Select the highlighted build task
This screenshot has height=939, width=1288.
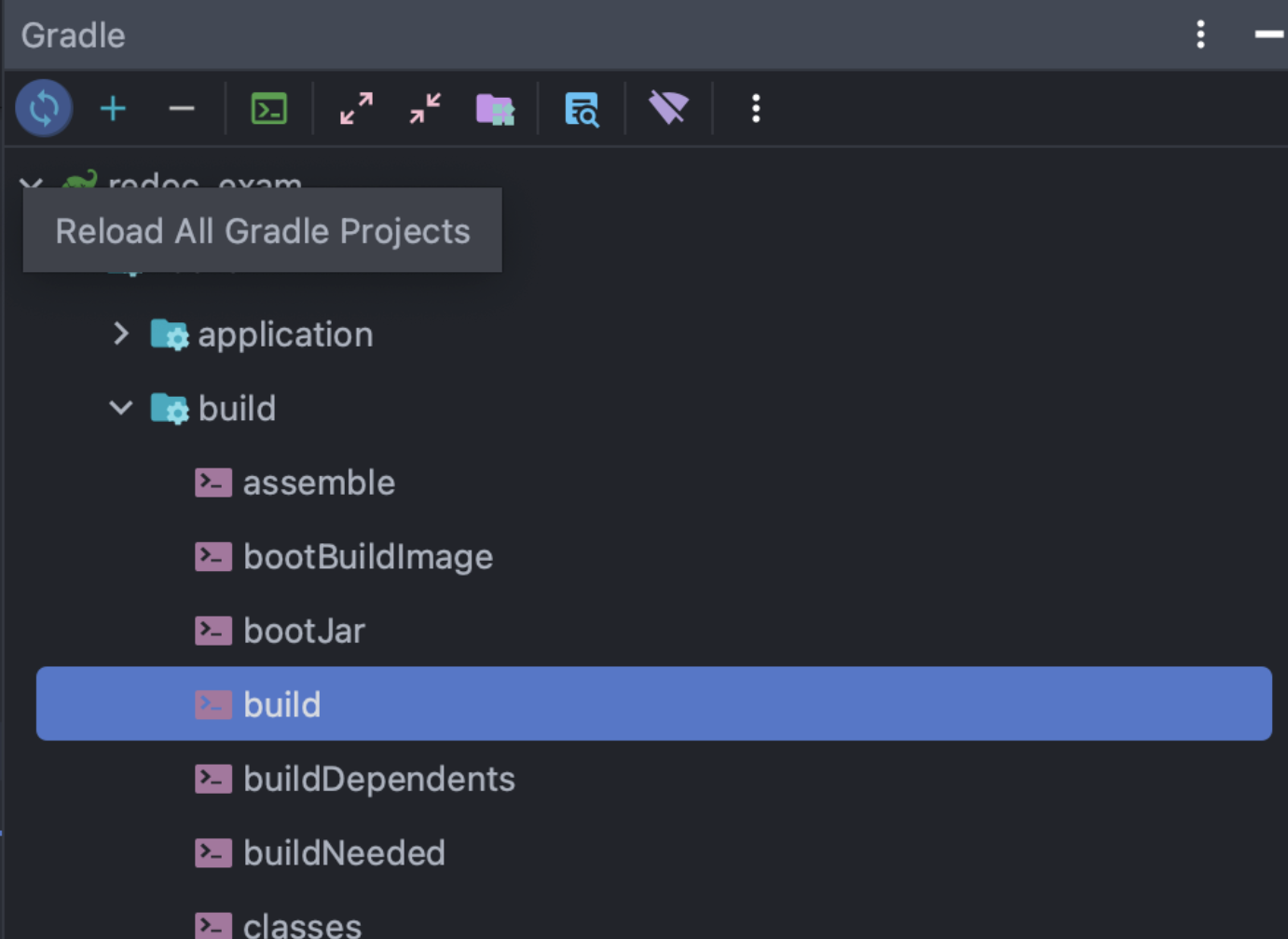[654, 703]
